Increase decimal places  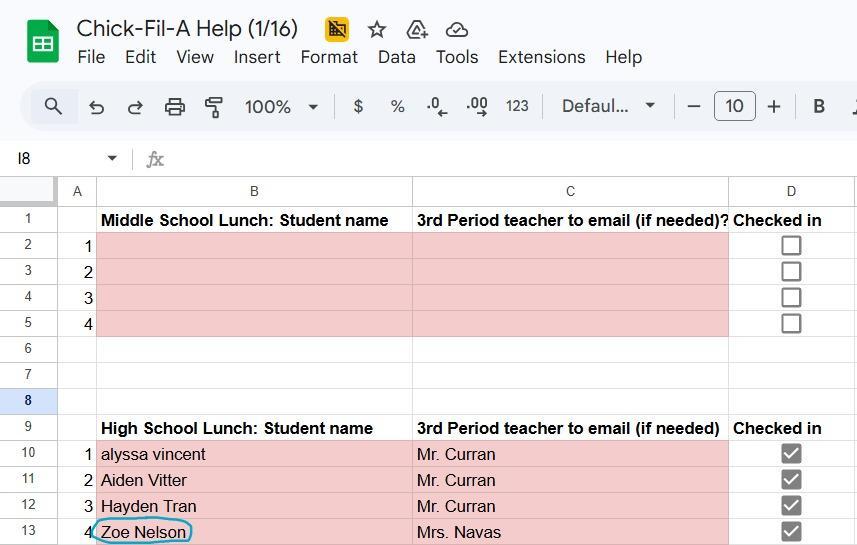(477, 106)
